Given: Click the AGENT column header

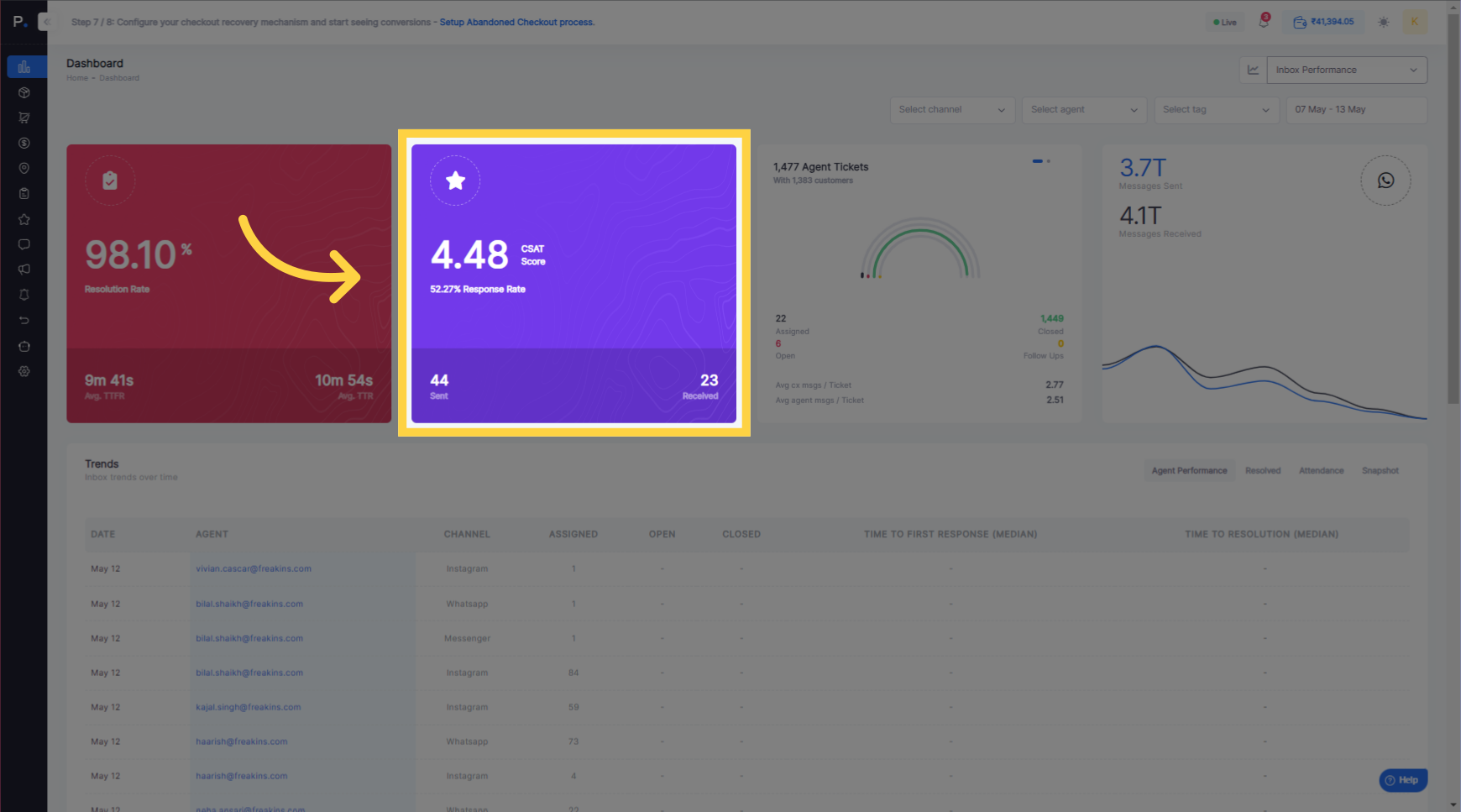Looking at the screenshot, I should tap(212, 534).
